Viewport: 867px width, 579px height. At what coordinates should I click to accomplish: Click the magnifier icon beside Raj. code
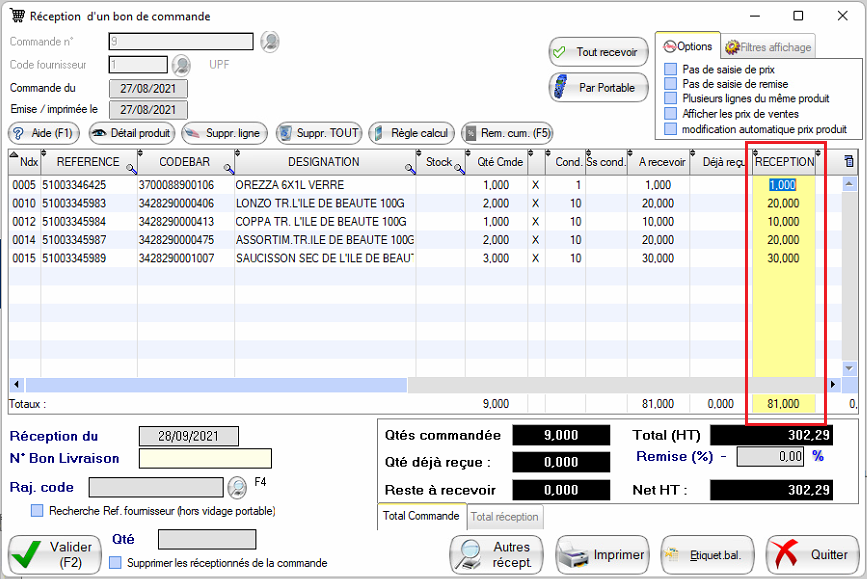click(x=237, y=487)
